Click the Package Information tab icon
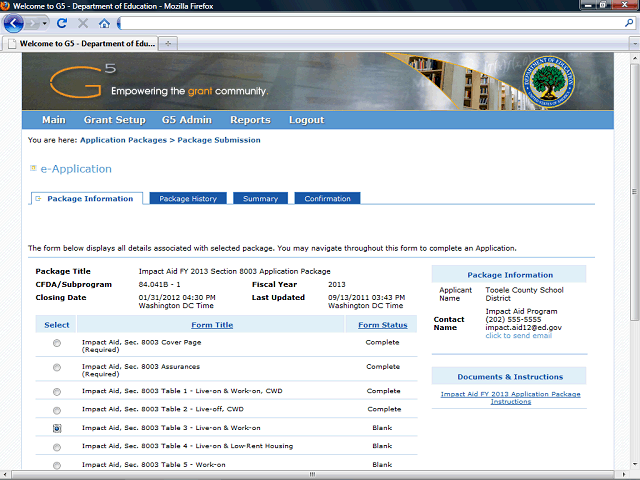Image resolution: width=640 pixels, height=480 pixels. [x=38, y=199]
